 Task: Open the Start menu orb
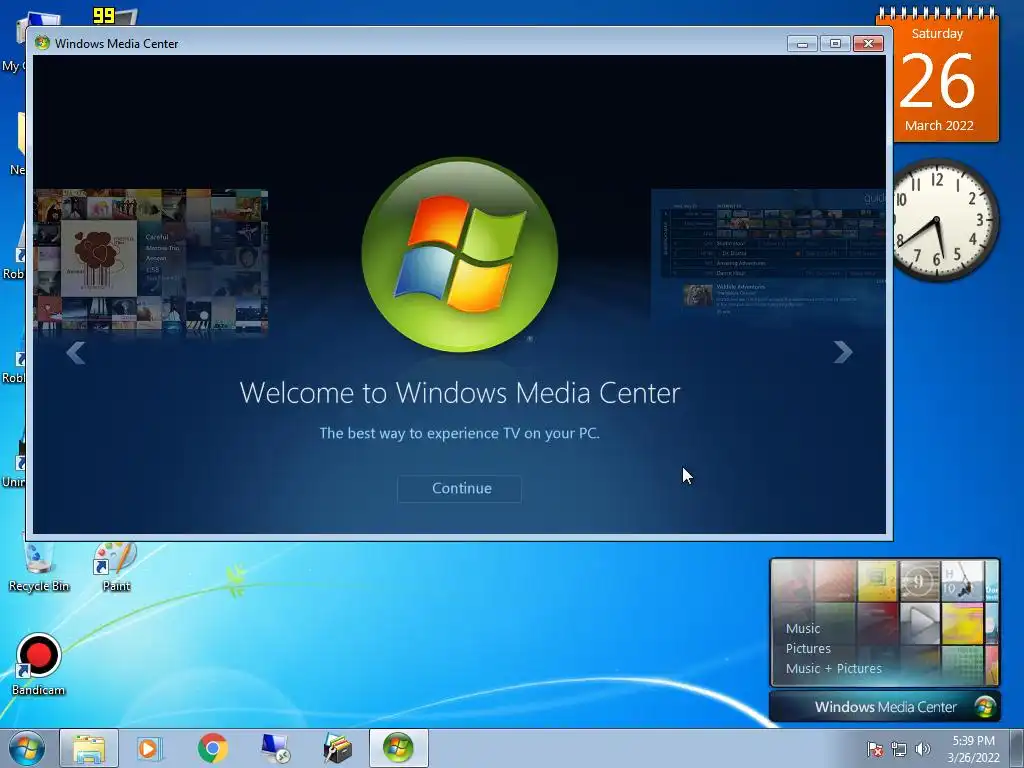coord(27,748)
